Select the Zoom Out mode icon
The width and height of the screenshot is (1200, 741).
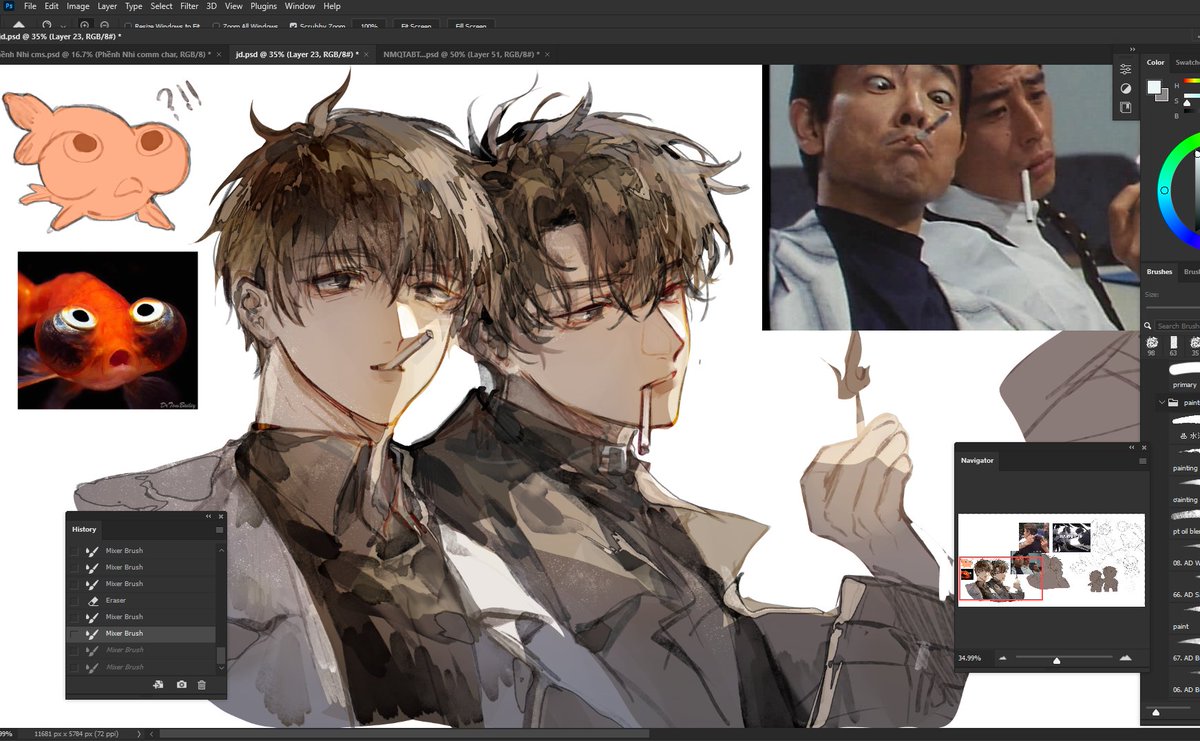105,25
